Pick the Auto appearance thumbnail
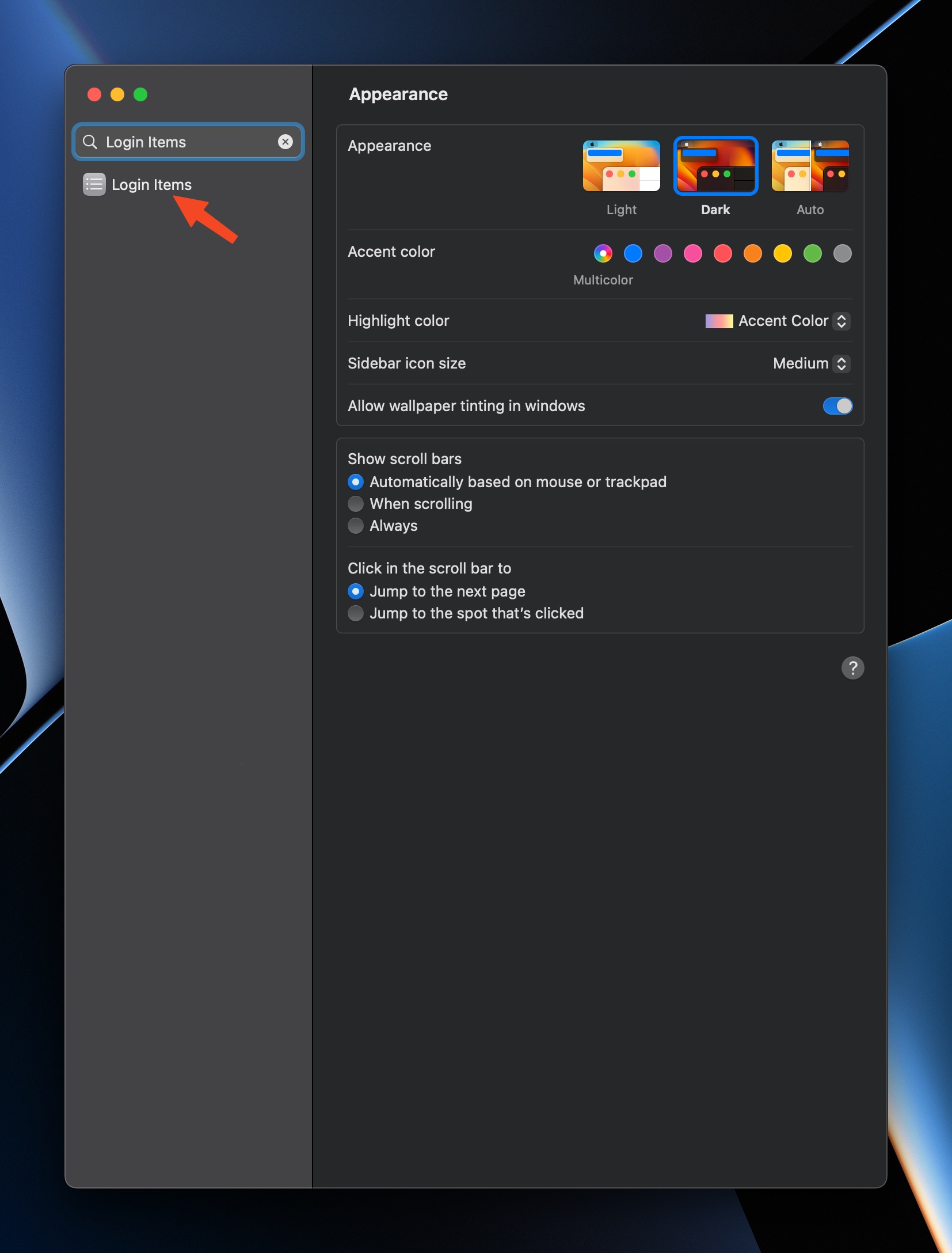The image size is (952, 1253). (810, 166)
